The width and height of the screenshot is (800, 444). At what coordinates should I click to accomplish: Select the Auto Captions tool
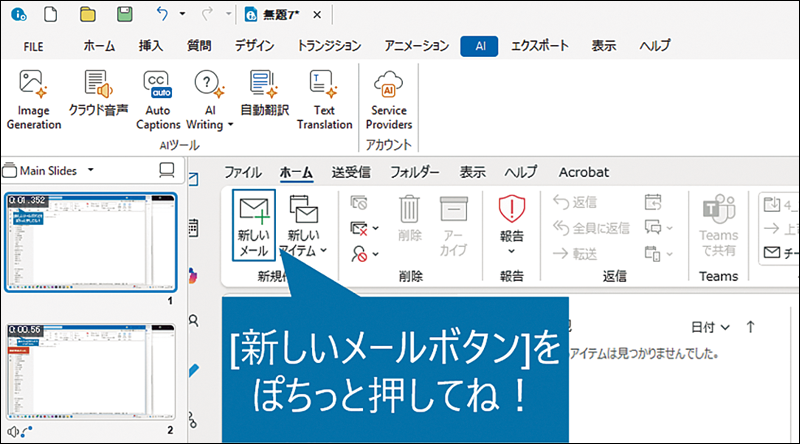[x=157, y=100]
